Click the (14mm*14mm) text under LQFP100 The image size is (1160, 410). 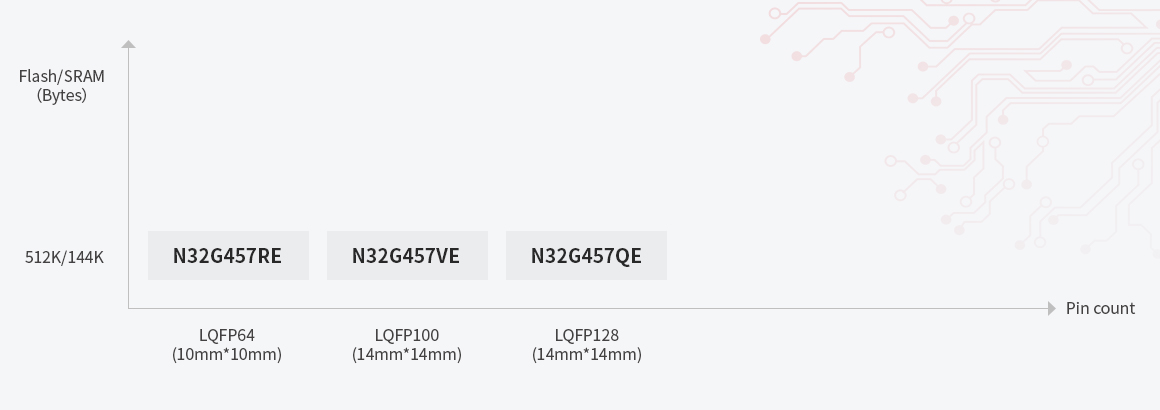[x=407, y=354]
